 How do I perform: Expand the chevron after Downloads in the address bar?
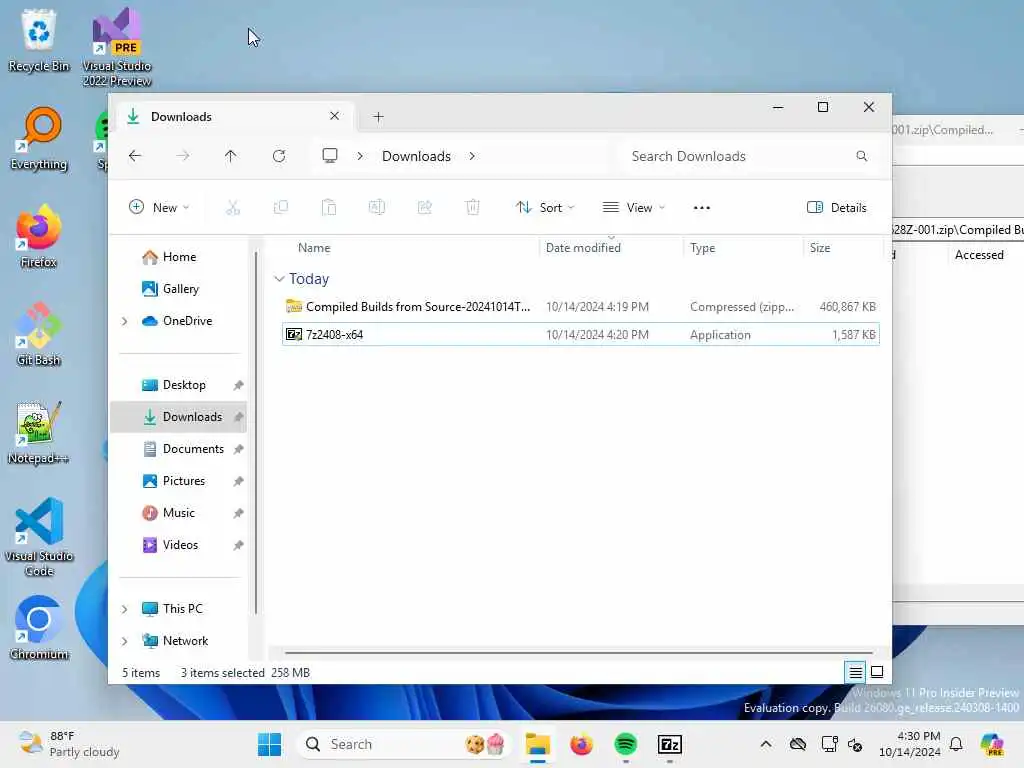(x=472, y=156)
